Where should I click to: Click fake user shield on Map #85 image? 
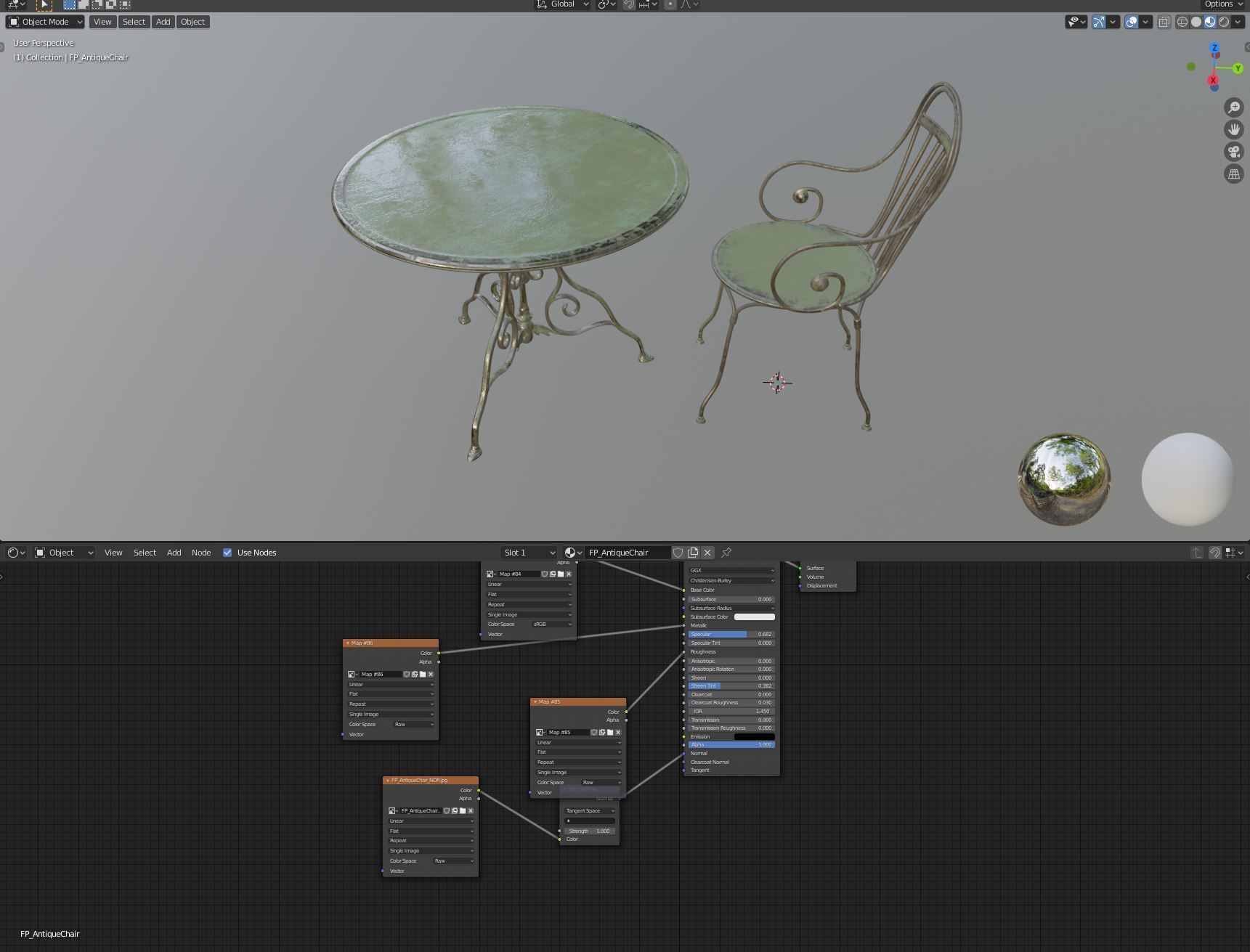(x=594, y=733)
